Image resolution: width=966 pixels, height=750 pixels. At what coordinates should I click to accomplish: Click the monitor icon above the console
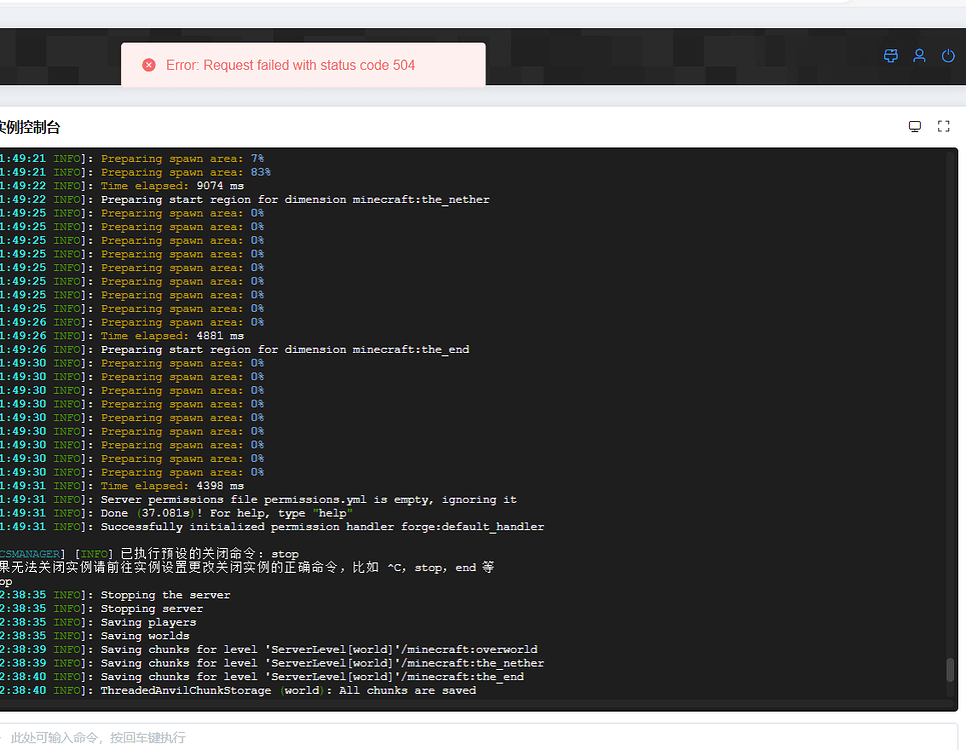pyautogui.click(x=914, y=126)
